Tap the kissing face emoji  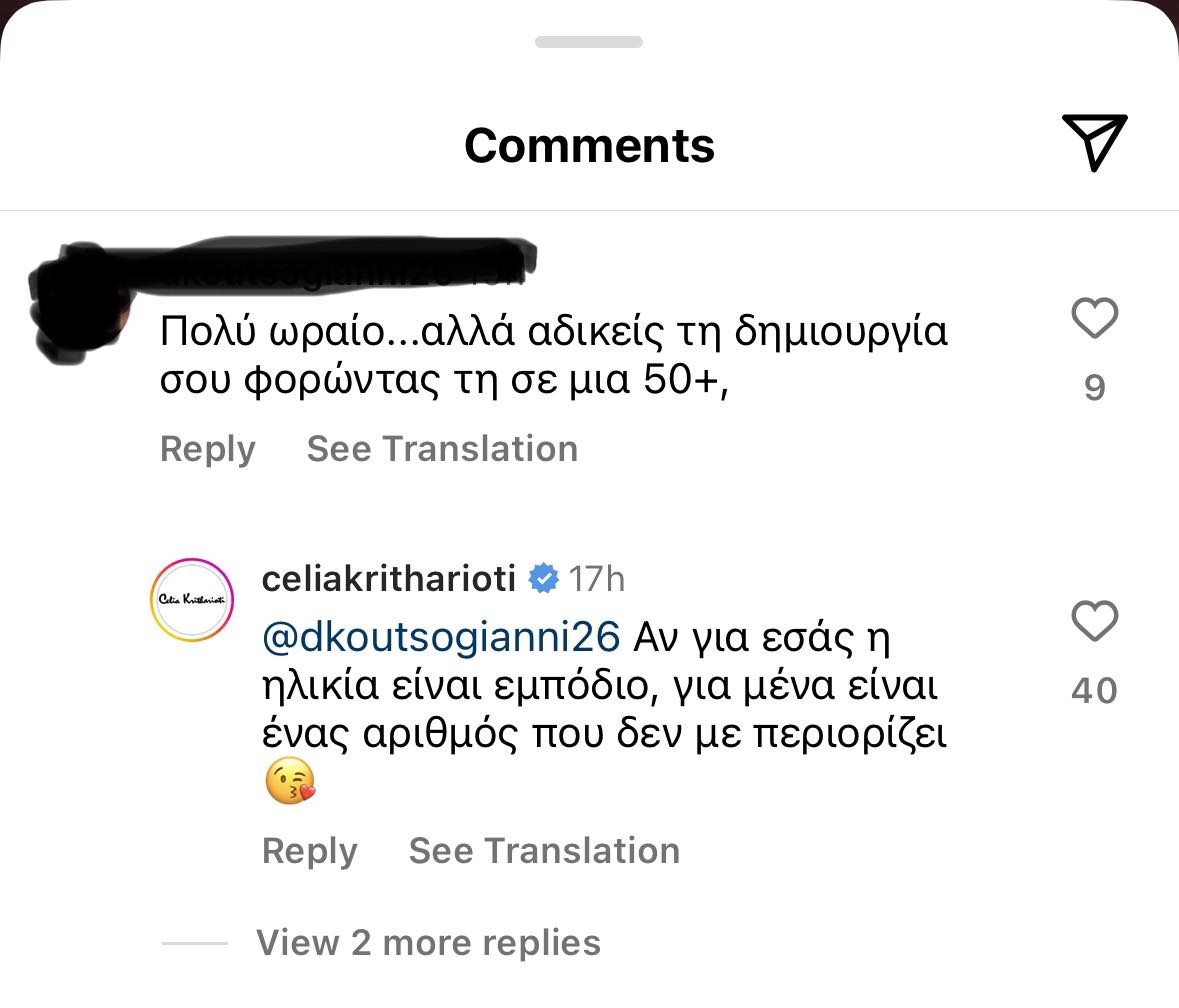(x=290, y=782)
